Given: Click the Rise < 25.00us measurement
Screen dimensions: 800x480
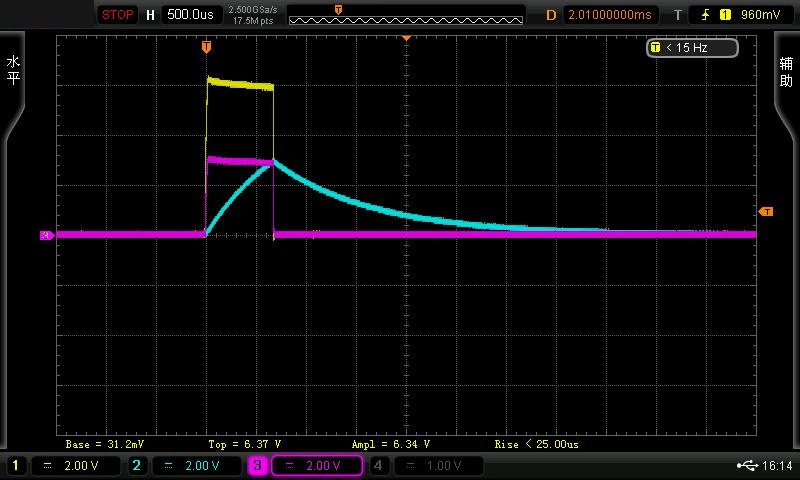Looking at the screenshot, I should [537, 444].
